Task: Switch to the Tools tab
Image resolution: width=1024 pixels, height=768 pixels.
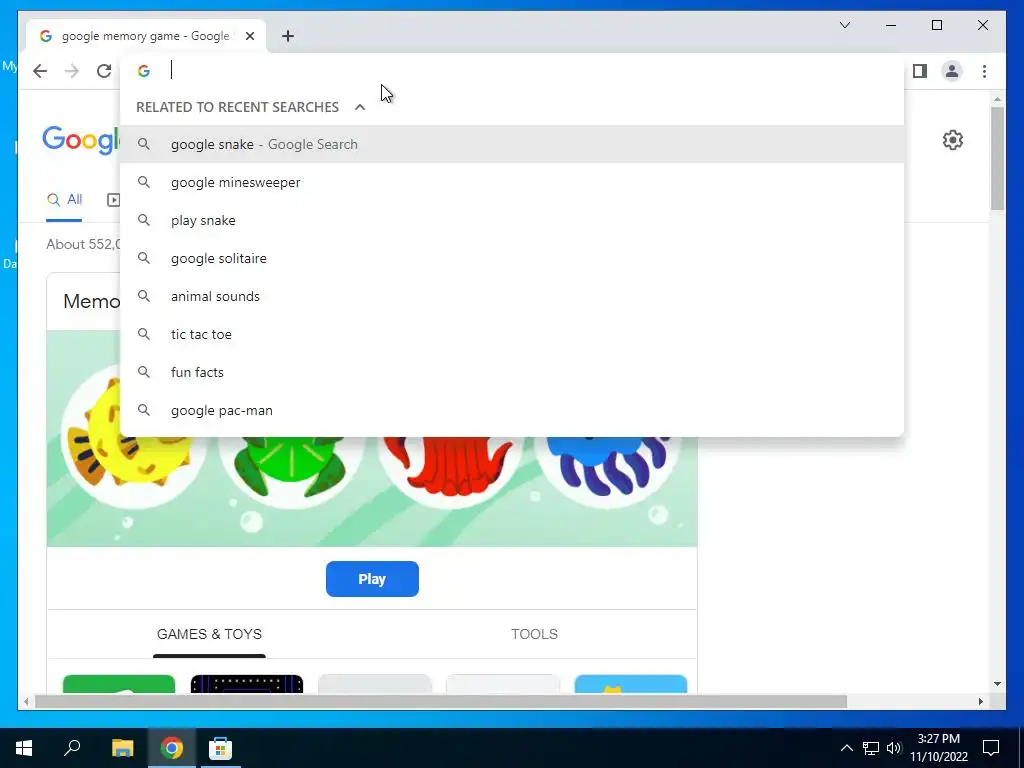Action: (534, 634)
